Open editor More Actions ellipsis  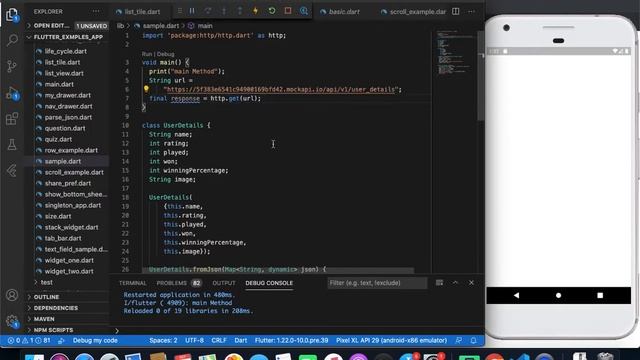pos(471,11)
